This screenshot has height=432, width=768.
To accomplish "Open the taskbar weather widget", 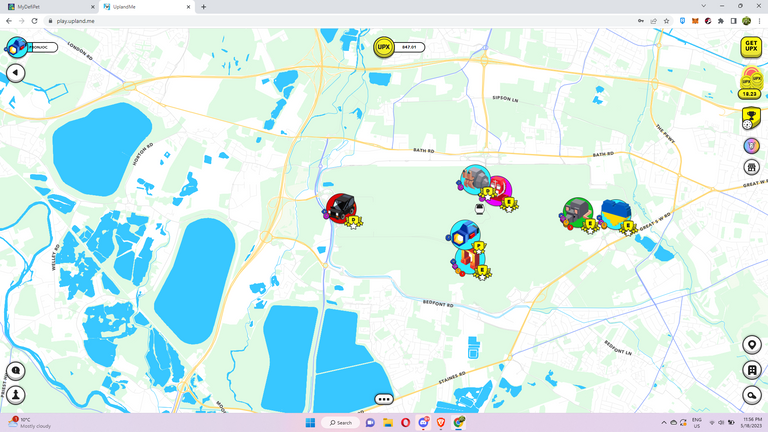I will 29,423.
